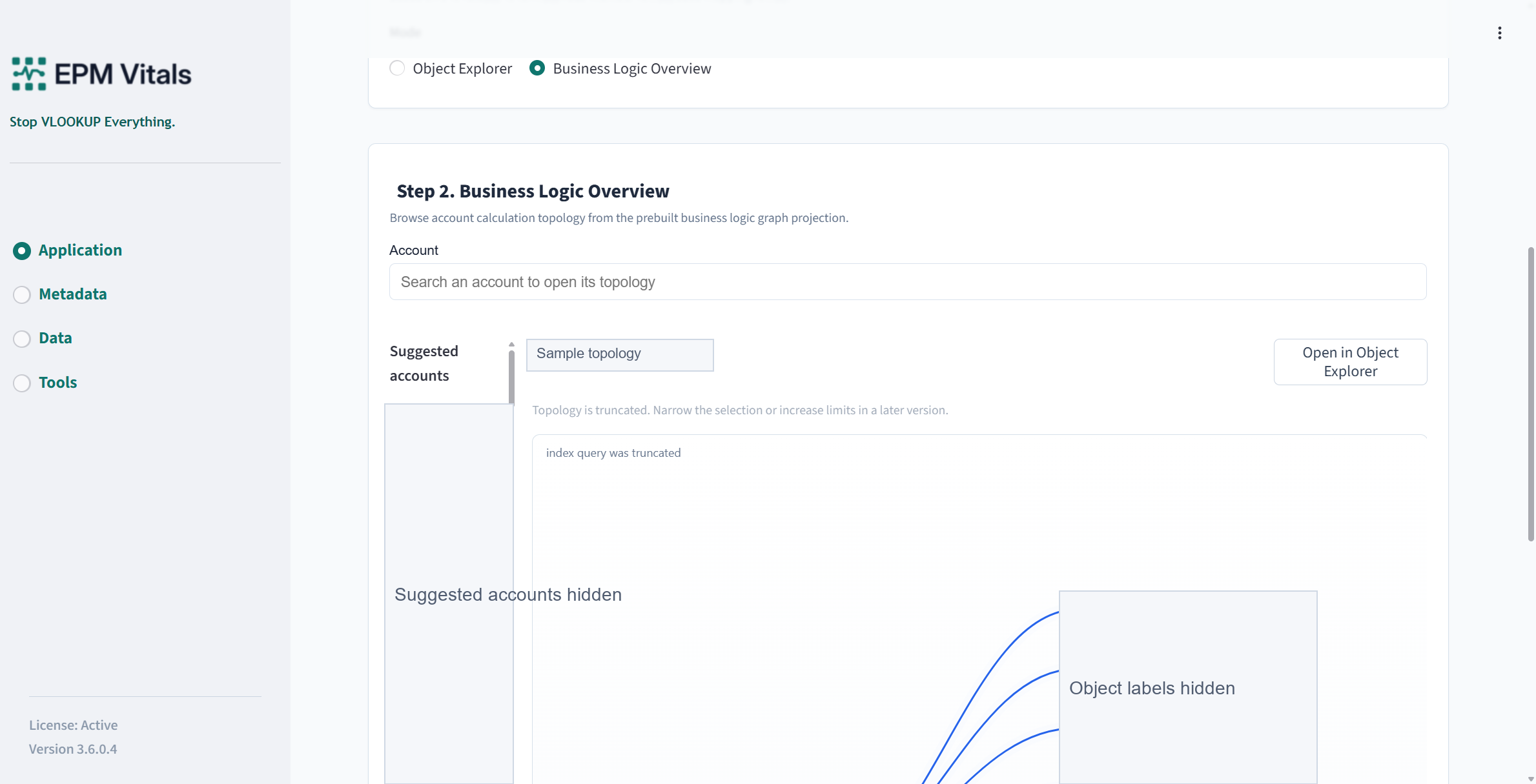Click Open in Object Explorer button
Screen dimensions: 1536x784
tap(1350, 362)
